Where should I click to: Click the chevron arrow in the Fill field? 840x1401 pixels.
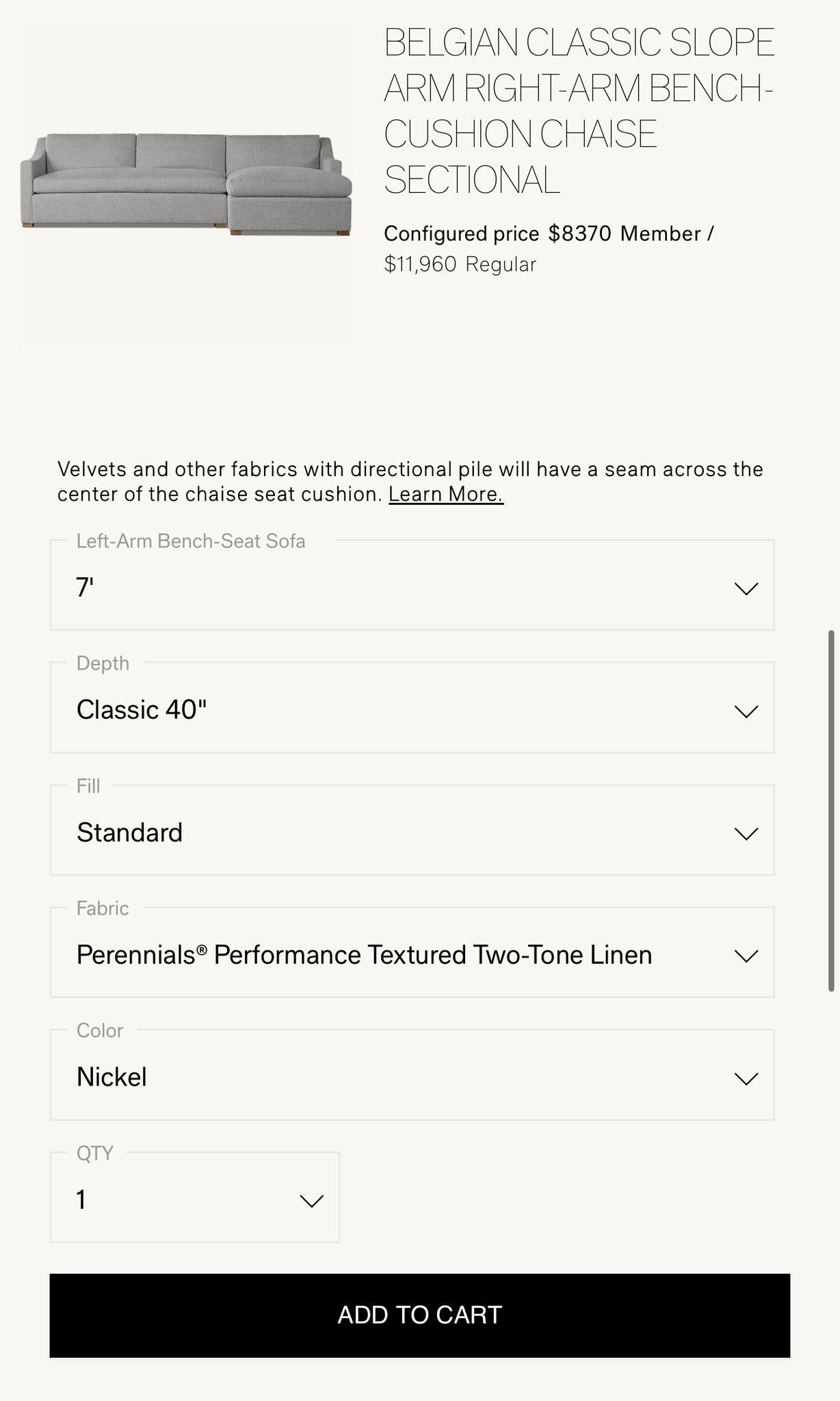(x=746, y=833)
